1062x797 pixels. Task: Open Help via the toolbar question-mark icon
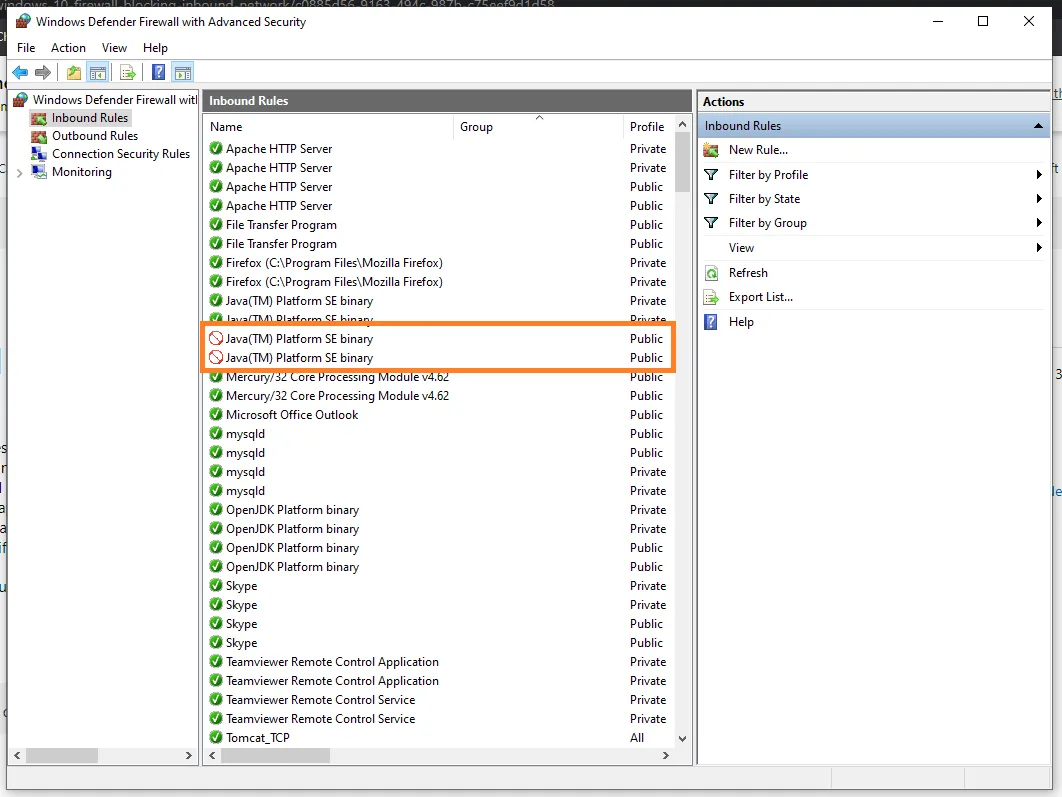[158, 72]
